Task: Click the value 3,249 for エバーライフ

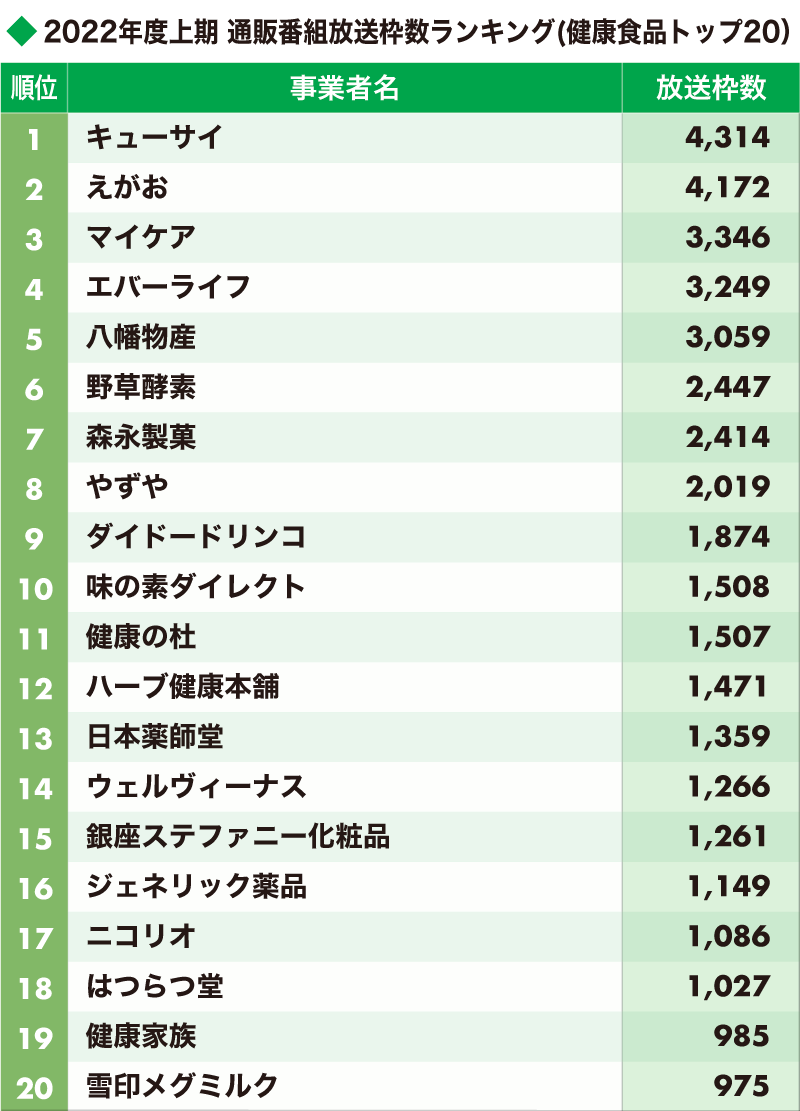Action: point(728,287)
